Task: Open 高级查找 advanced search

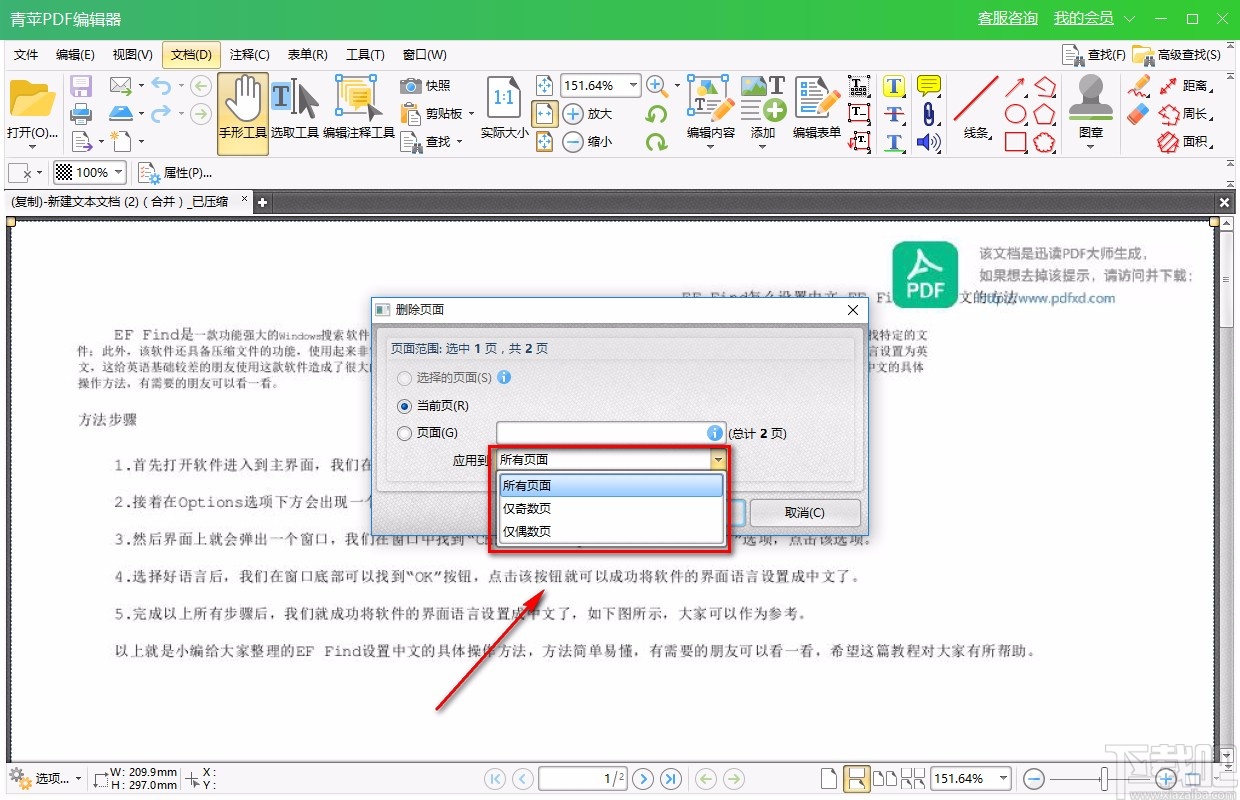Action: click(1186, 54)
